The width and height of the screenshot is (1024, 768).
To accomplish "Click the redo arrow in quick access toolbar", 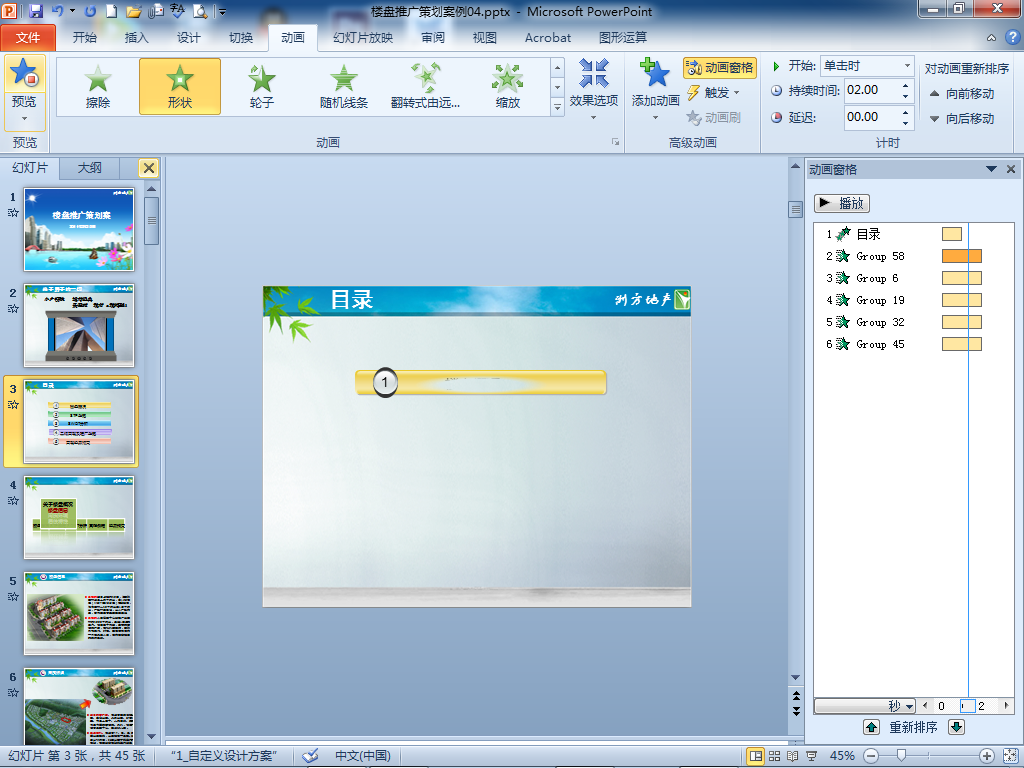I will (90, 11).
